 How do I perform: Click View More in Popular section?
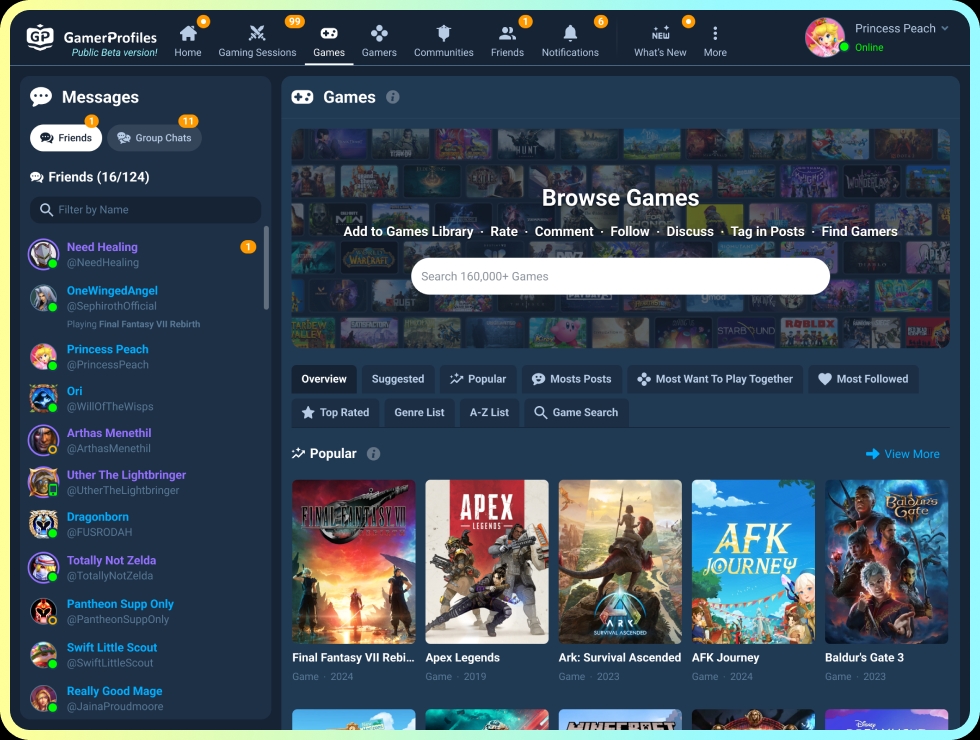click(903, 453)
